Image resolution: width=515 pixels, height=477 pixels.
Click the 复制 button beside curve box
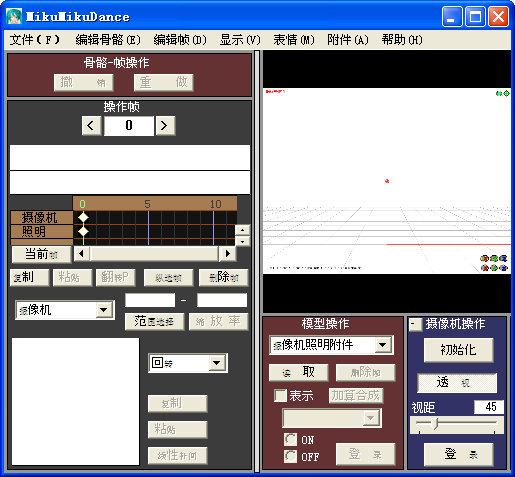[x=178, y=404]
